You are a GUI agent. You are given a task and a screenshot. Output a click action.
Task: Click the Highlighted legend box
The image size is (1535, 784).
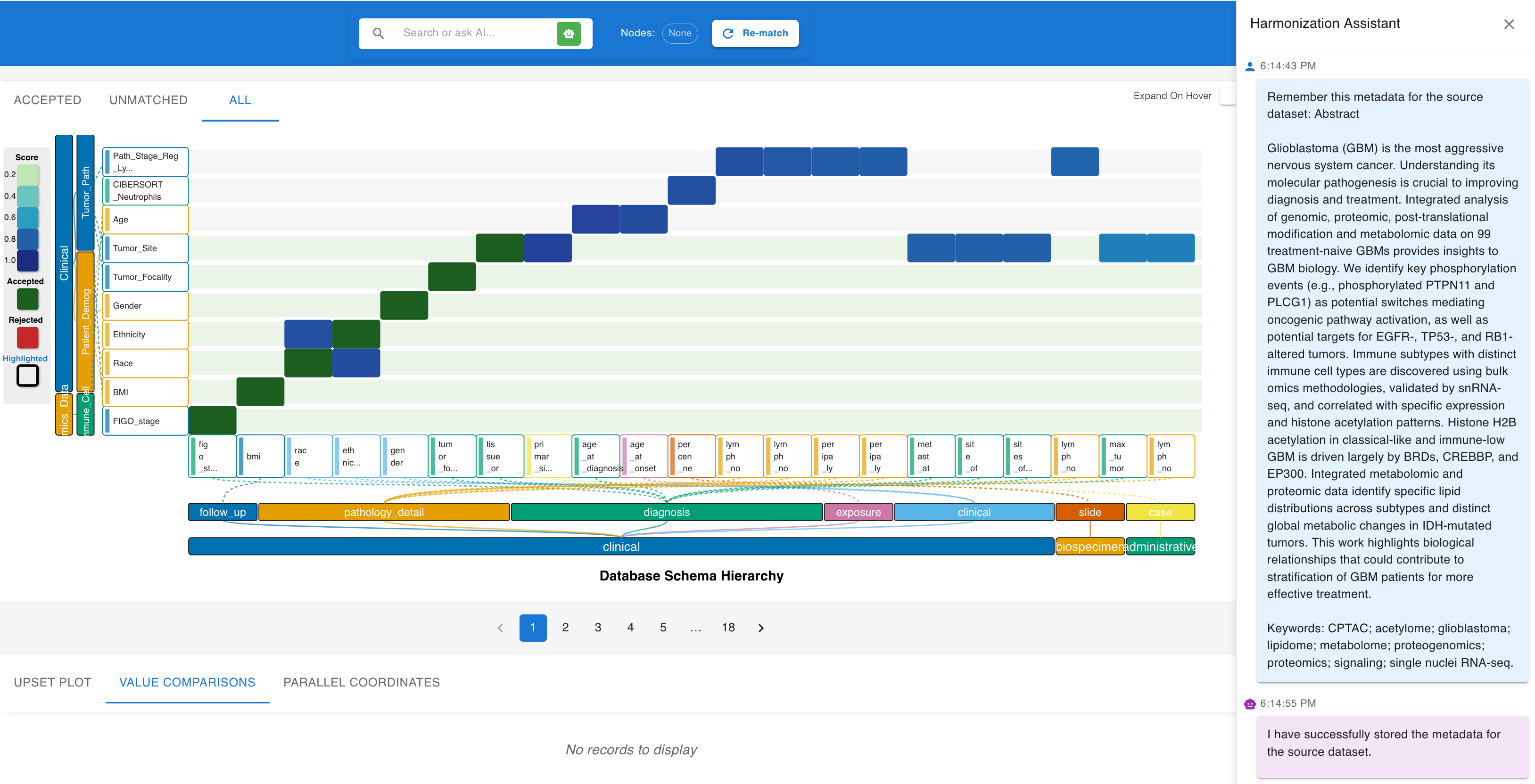click(x=27, y=376)
